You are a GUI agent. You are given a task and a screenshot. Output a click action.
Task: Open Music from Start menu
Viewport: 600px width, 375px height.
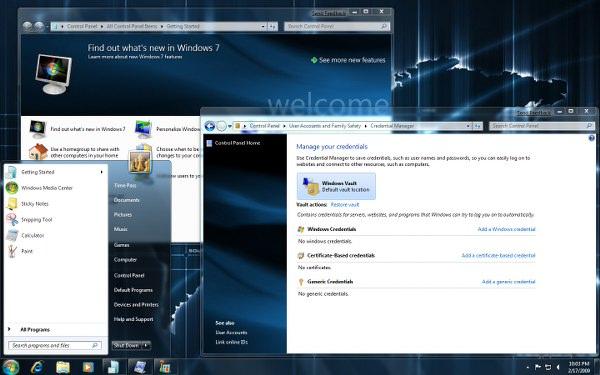tap(121, 229)
